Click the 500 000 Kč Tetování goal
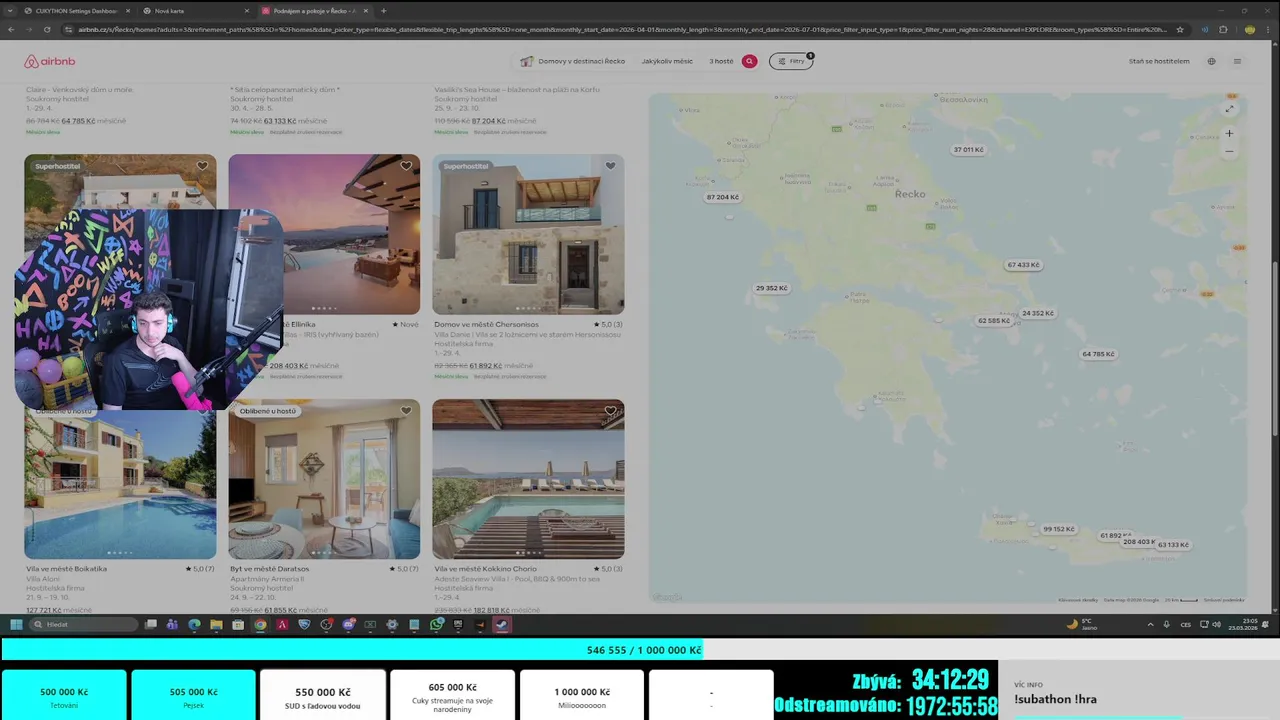Viewport: 1280px width, 720px height. 64,696
